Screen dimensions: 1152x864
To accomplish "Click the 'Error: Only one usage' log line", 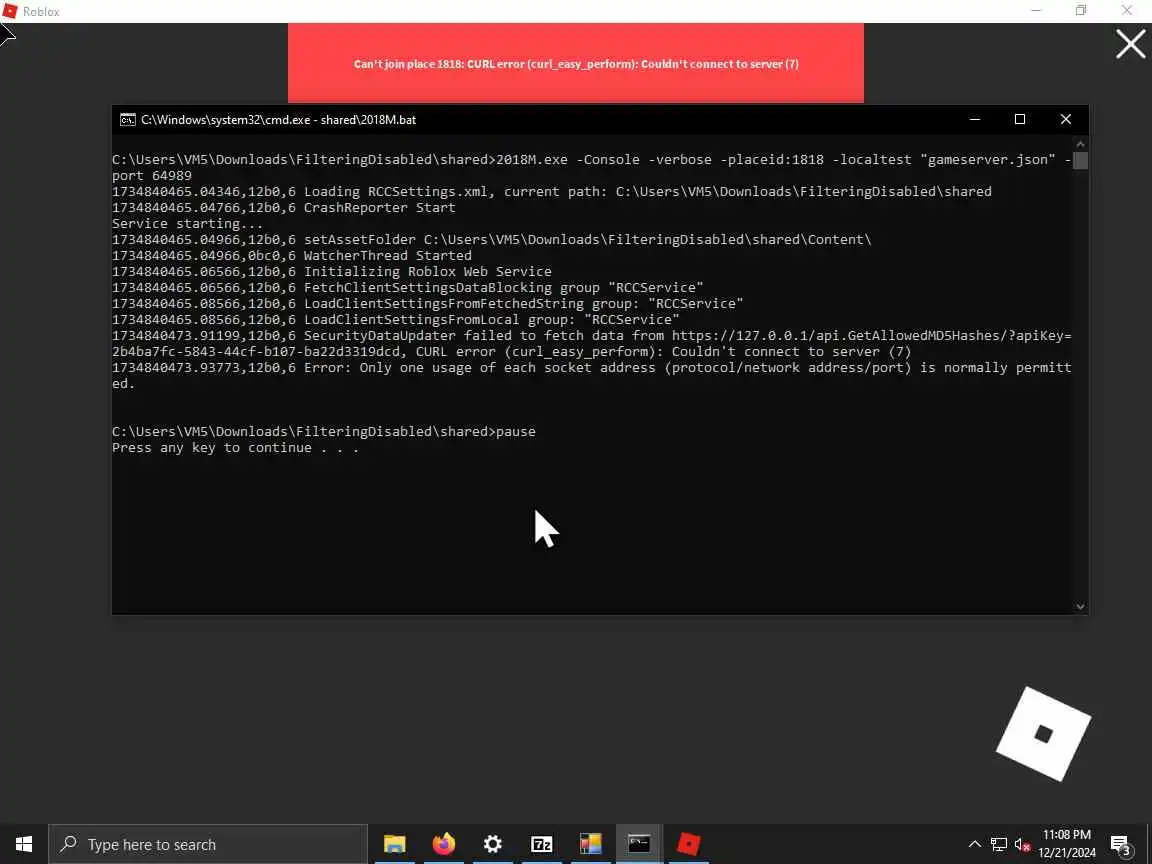I will coord(591,375).
